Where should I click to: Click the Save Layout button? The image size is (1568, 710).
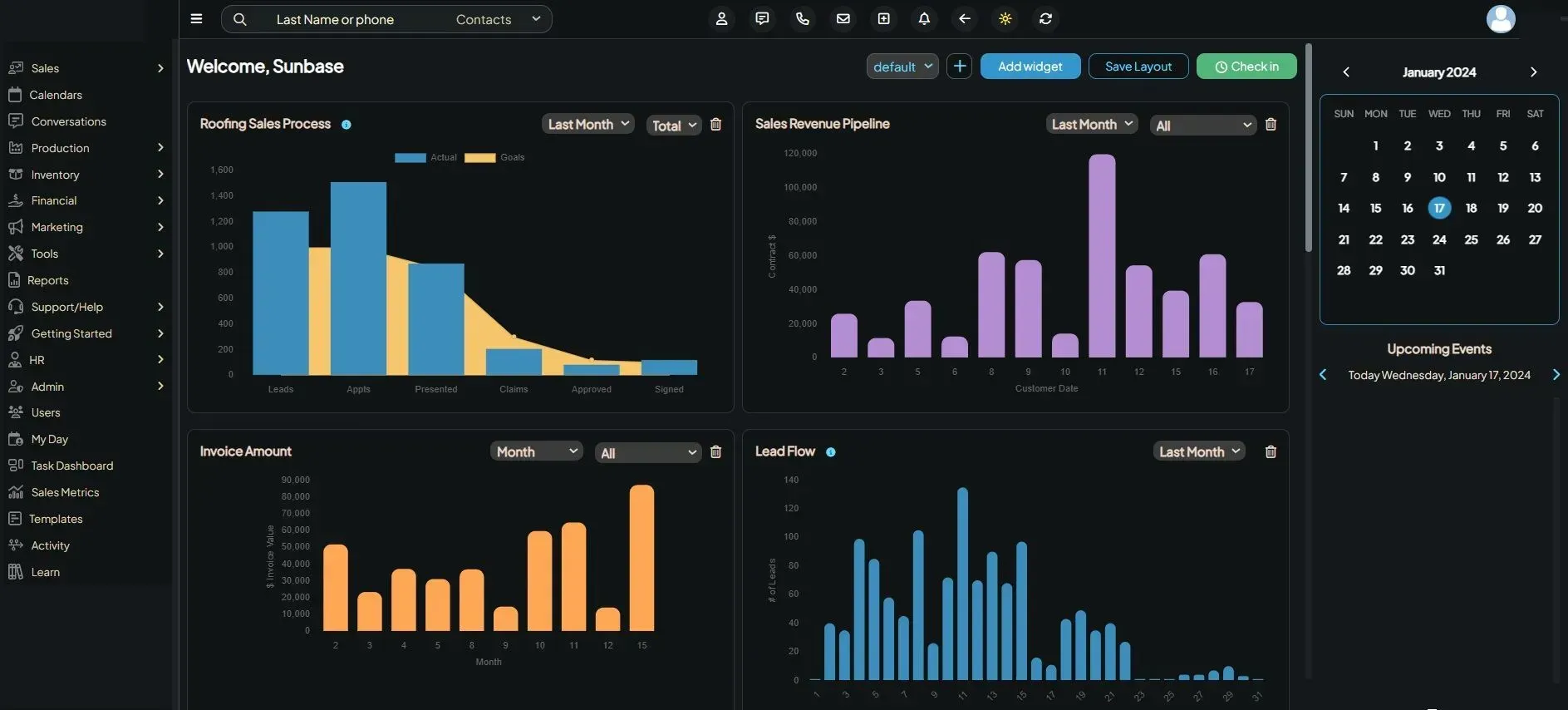point(1138,67)
